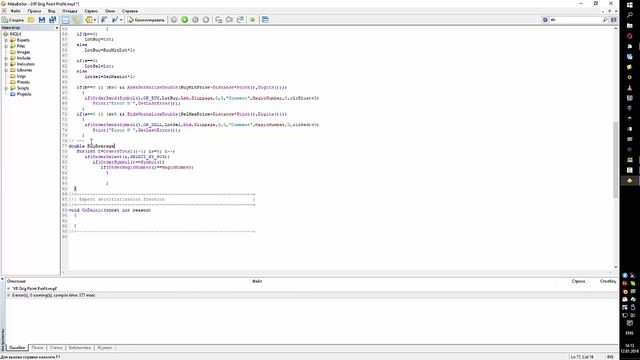Switch to the Журнал tab
Screen dimensions: 640x360
pos(104,347)
